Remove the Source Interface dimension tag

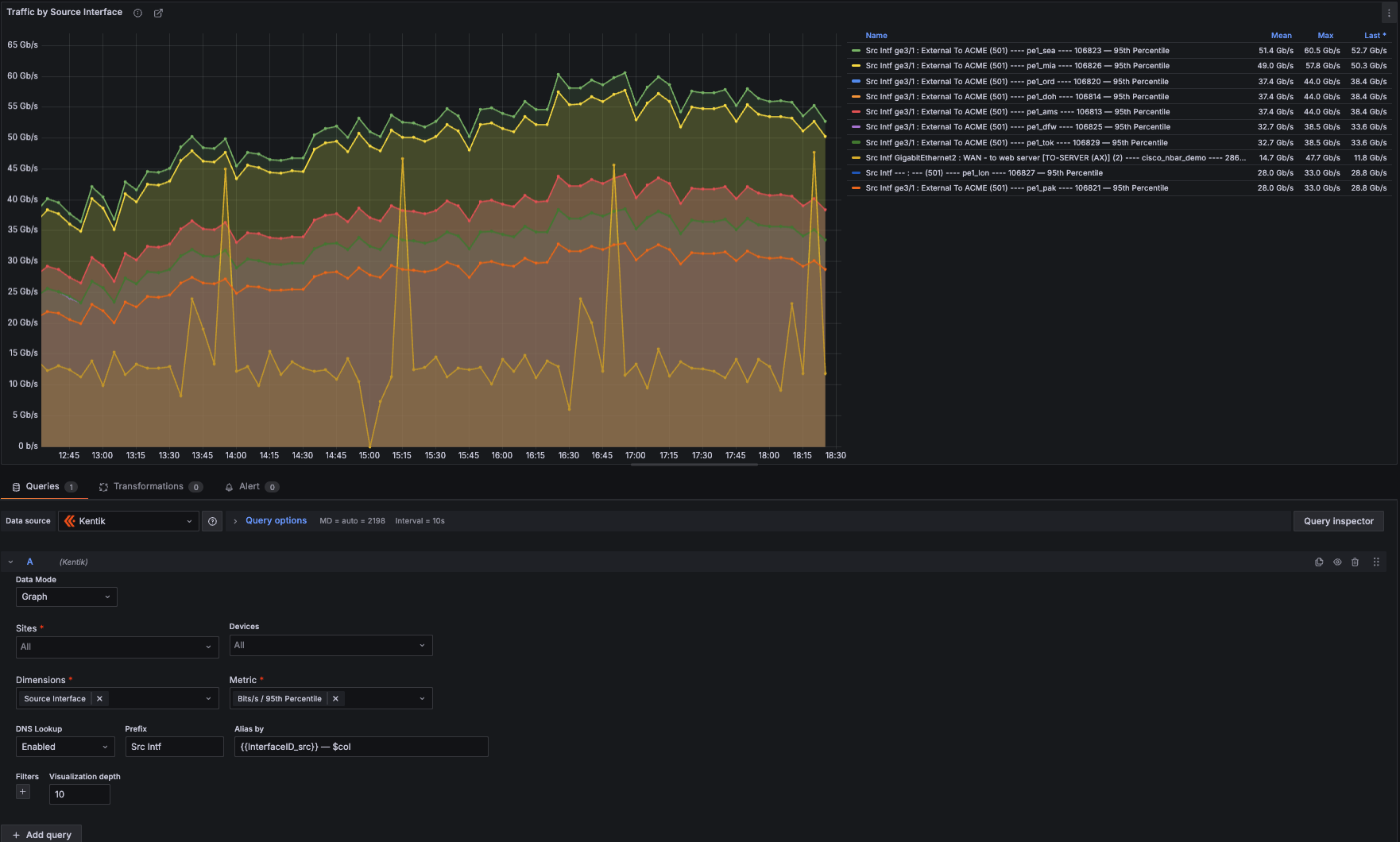(x=99, y=699)
